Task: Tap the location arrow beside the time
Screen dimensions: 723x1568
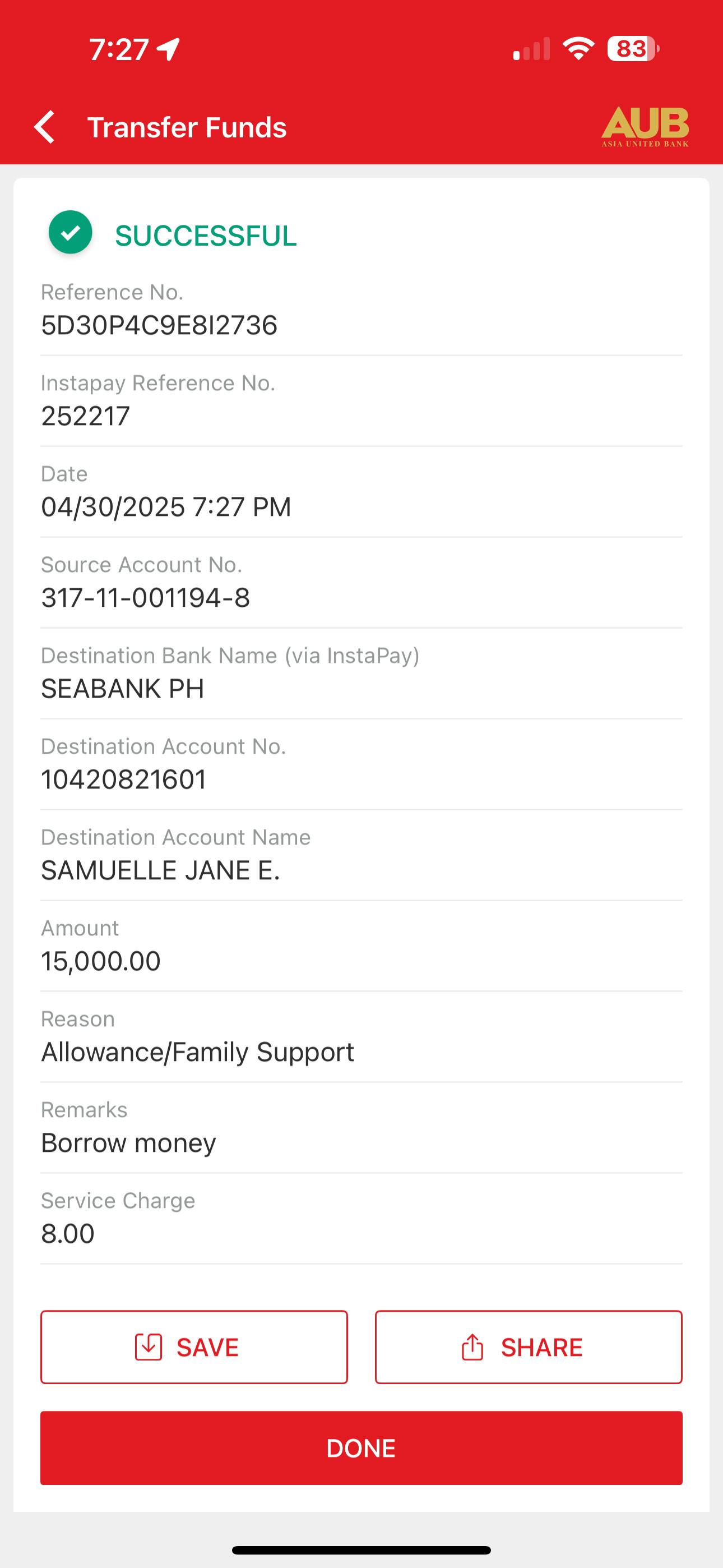Action: pyautogui.click(x=169, y=49)
